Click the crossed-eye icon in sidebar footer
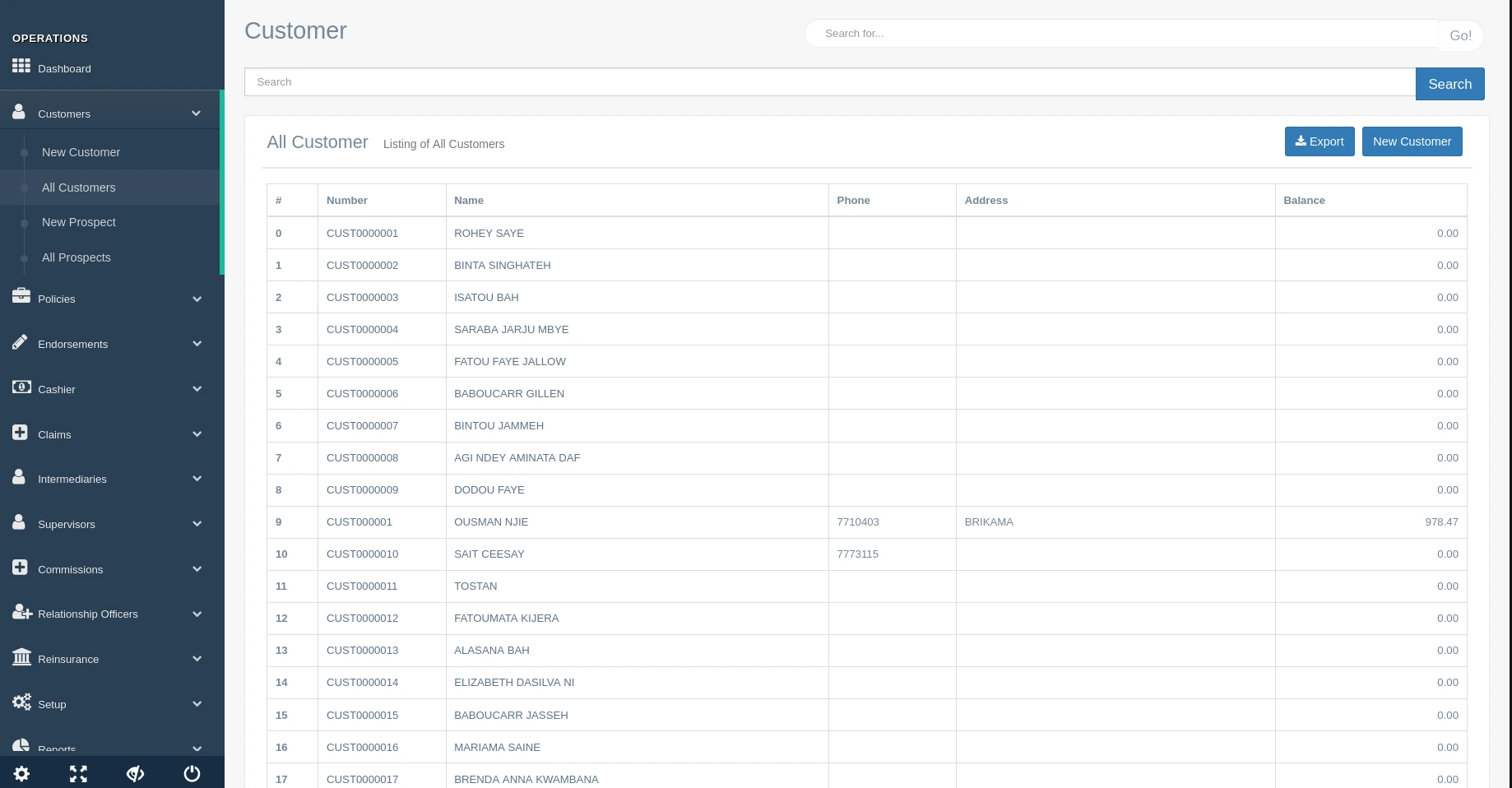The width and height of the screenshot is (1512, 788). (135, 774)
